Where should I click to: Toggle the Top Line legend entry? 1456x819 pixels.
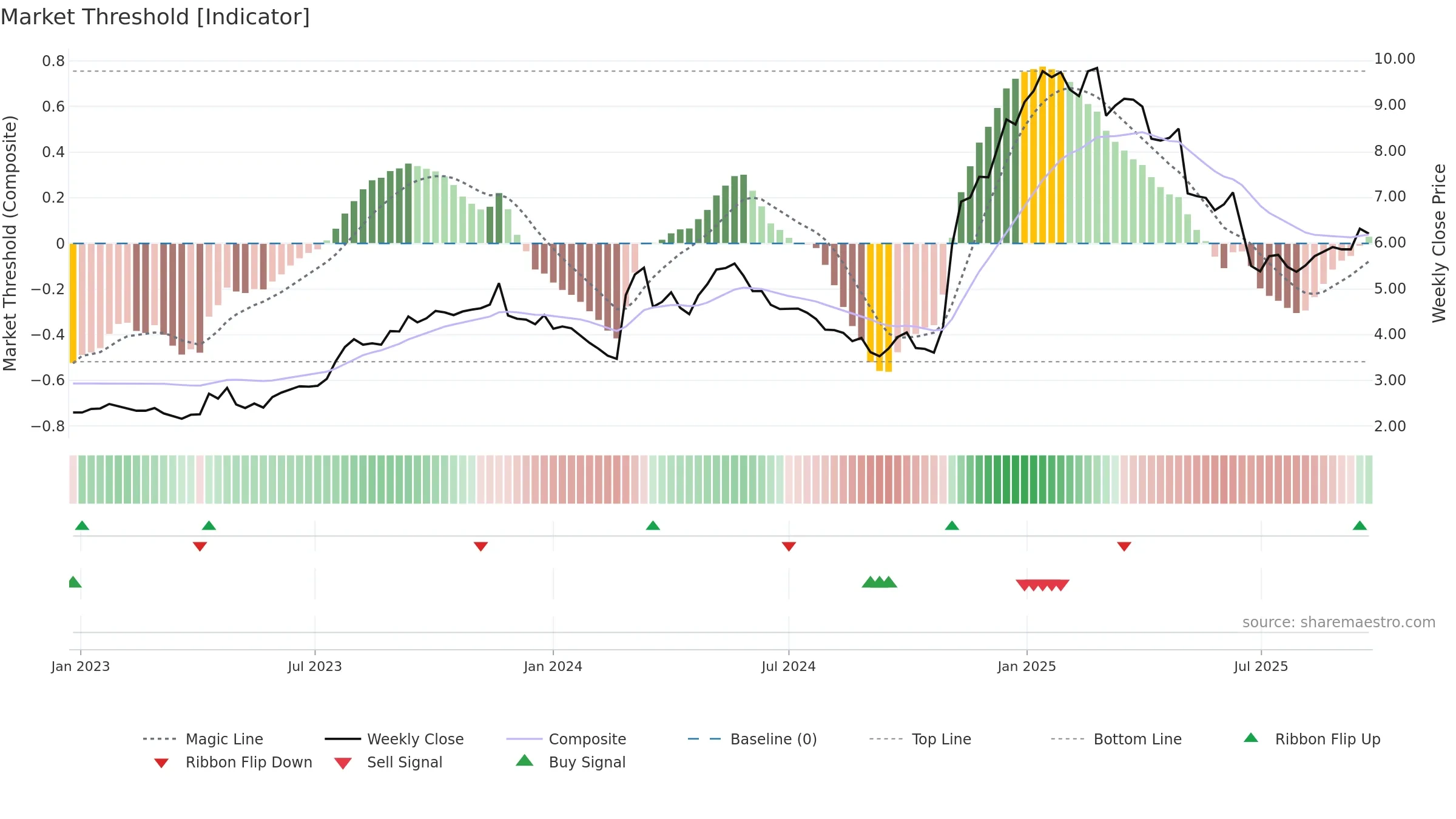tap(920, 739)
